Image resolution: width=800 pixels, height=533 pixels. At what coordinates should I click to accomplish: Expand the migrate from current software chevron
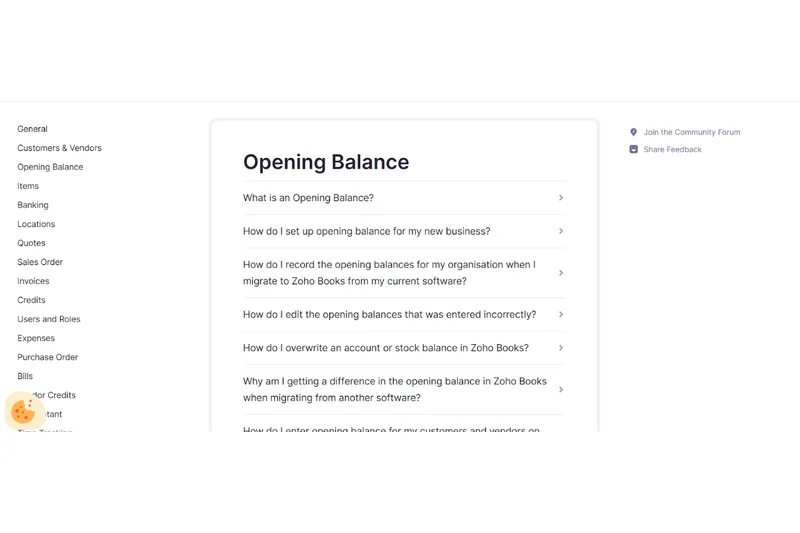click(x=560, y=273)
